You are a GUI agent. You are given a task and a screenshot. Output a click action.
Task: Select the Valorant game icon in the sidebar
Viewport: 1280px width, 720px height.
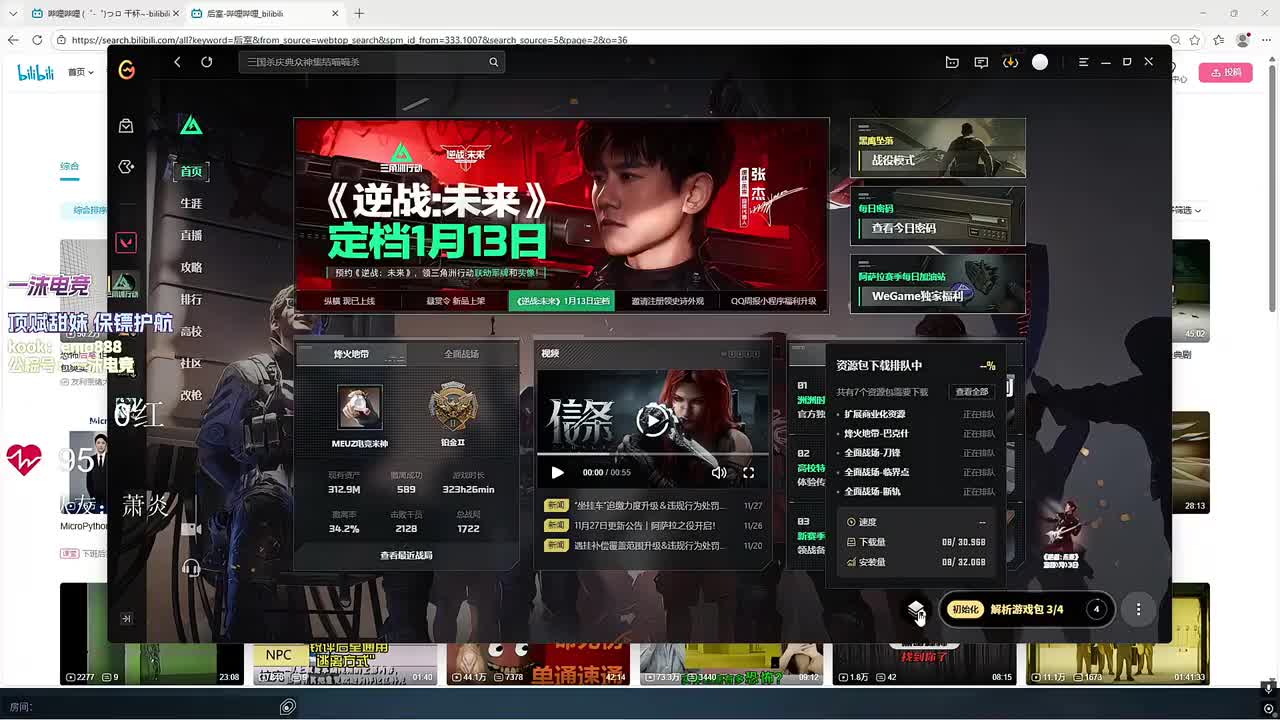[126, 242]
